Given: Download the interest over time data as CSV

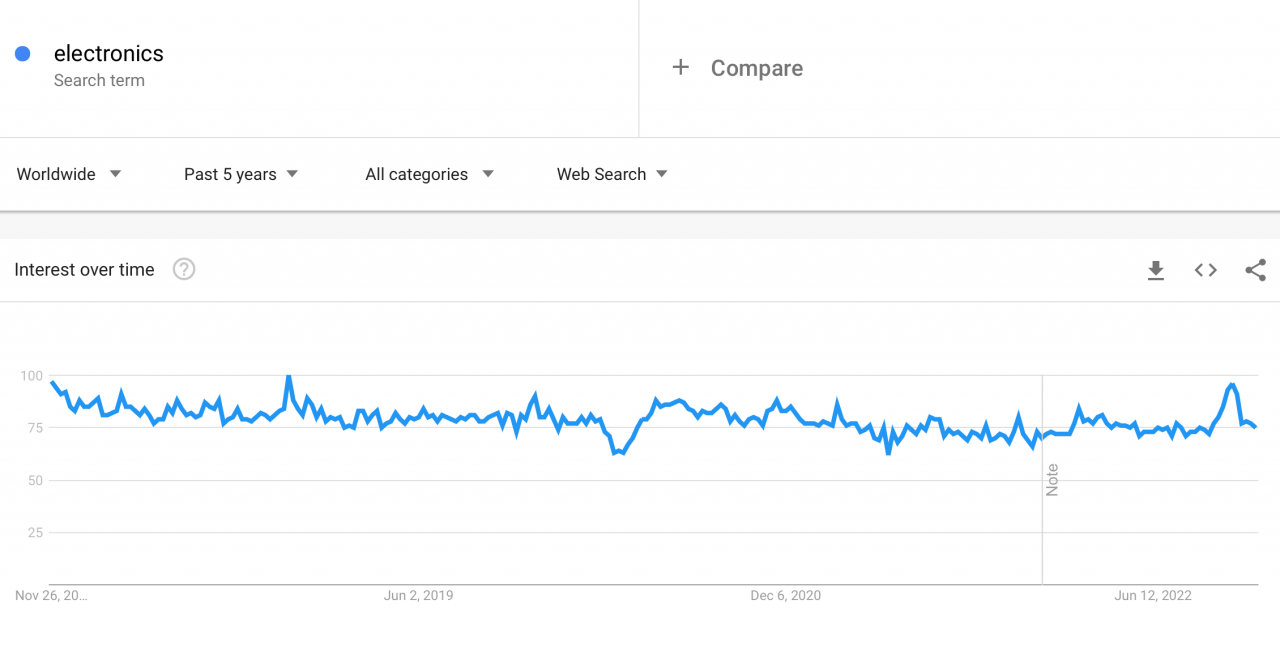Looking at the screenshot, I should point(1155,270).
